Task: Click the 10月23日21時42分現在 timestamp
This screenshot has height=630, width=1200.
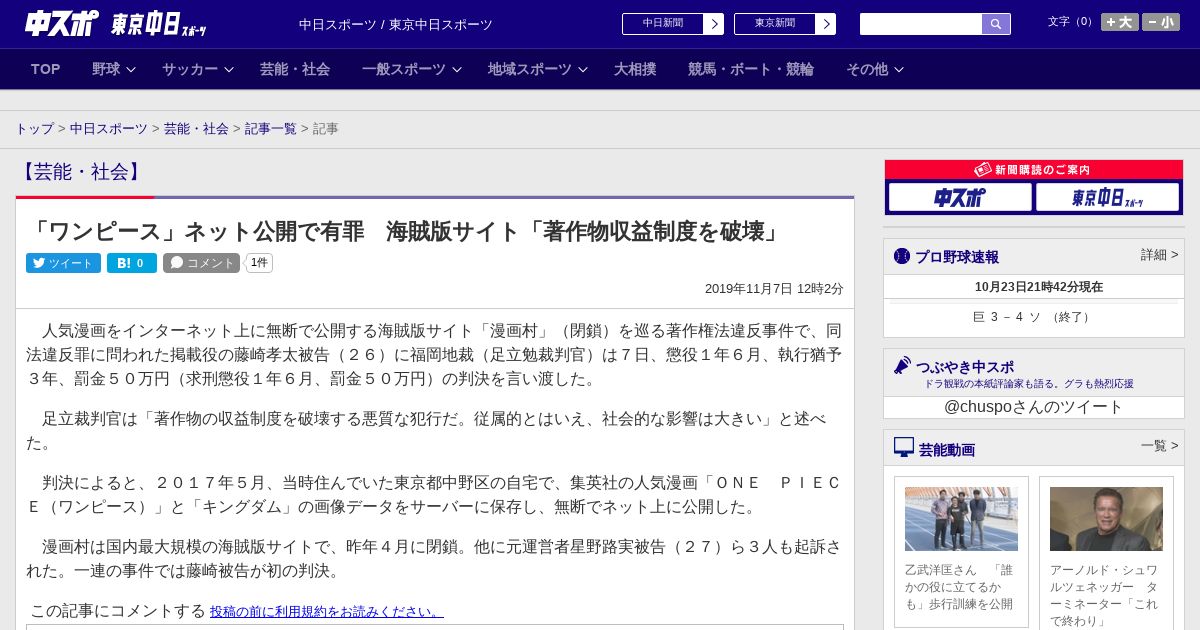Action: pos(1039,287)
